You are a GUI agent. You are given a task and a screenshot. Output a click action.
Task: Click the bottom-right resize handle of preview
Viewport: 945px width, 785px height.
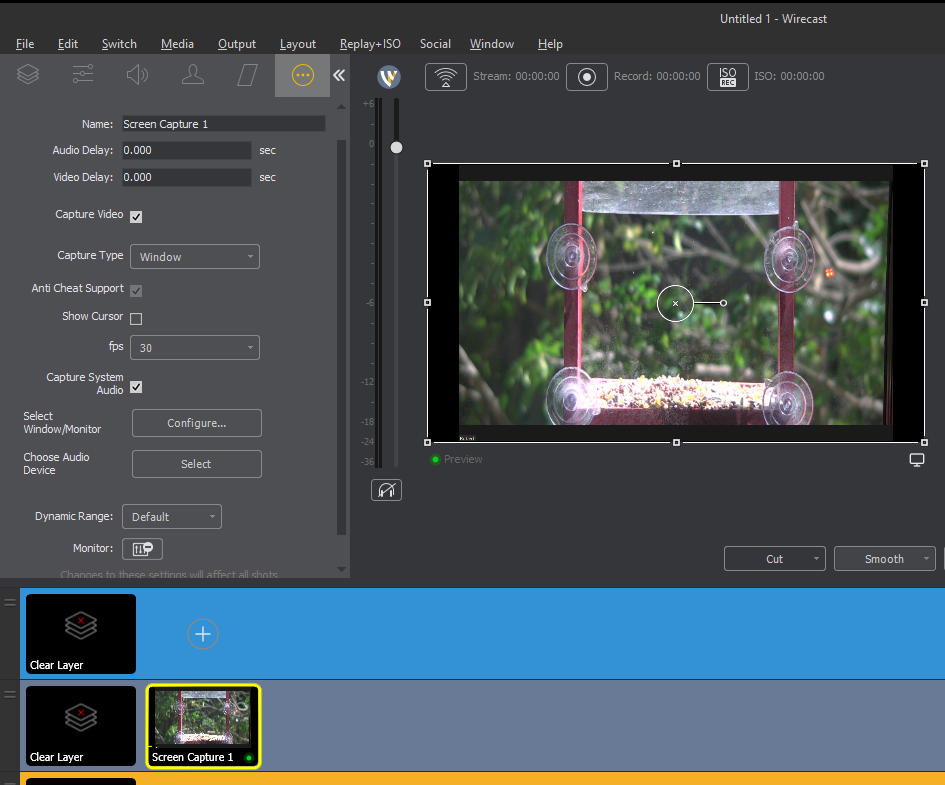pyautogui.click(x=925, y=442)
